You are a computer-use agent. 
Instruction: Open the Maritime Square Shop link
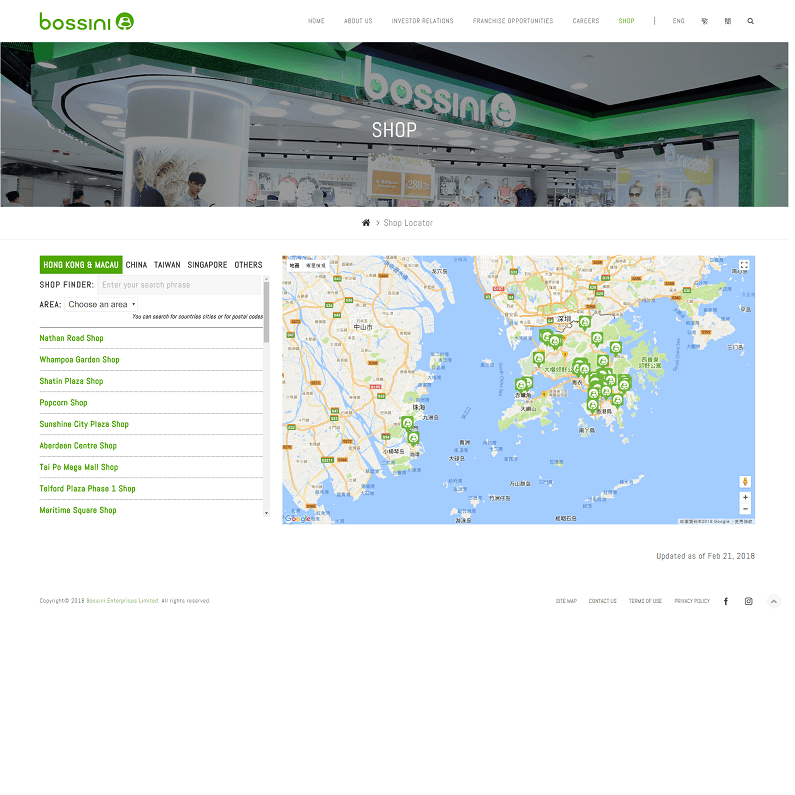click(x=78, y=510)
